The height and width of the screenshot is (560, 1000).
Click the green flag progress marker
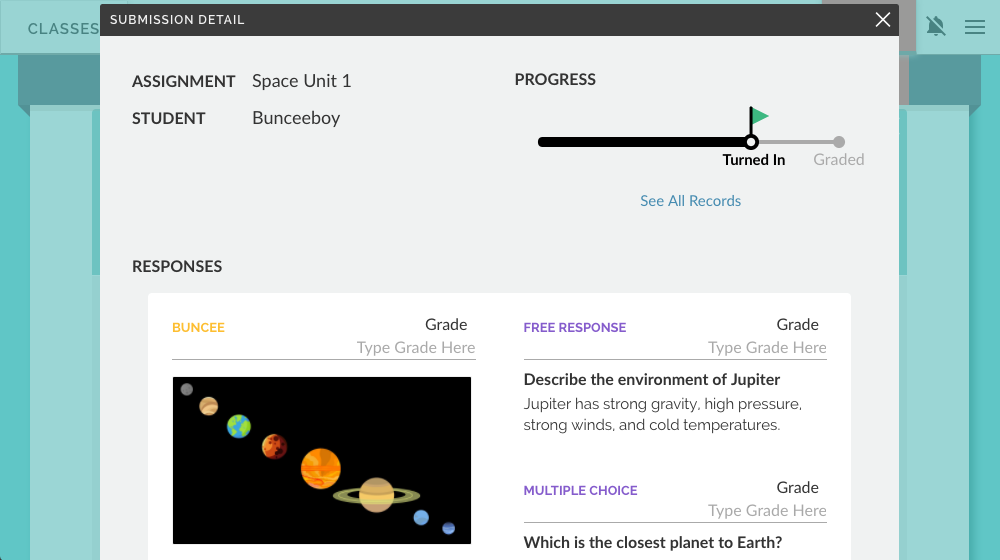point(759,116)
